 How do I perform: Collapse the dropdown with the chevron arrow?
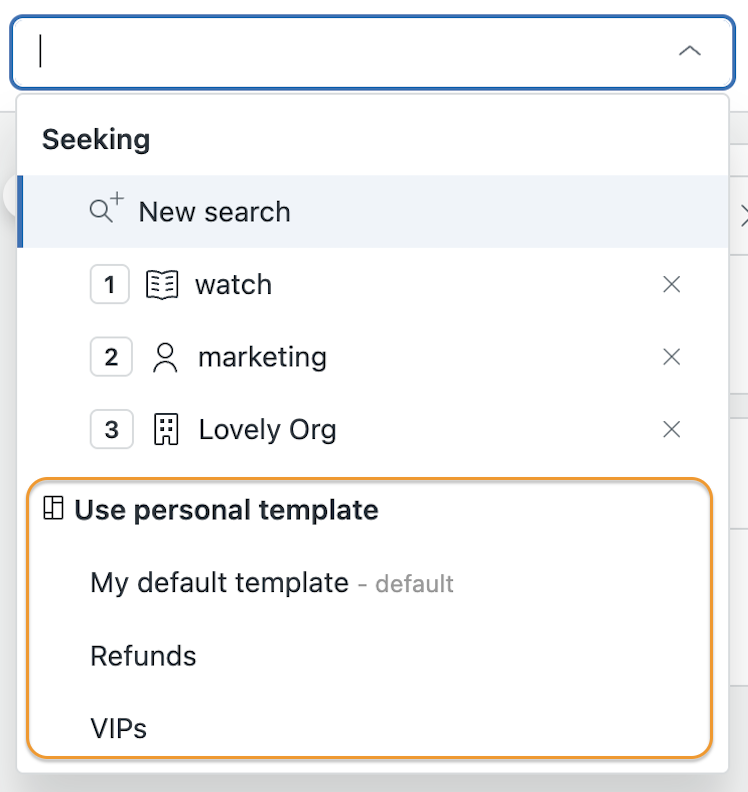689,51
